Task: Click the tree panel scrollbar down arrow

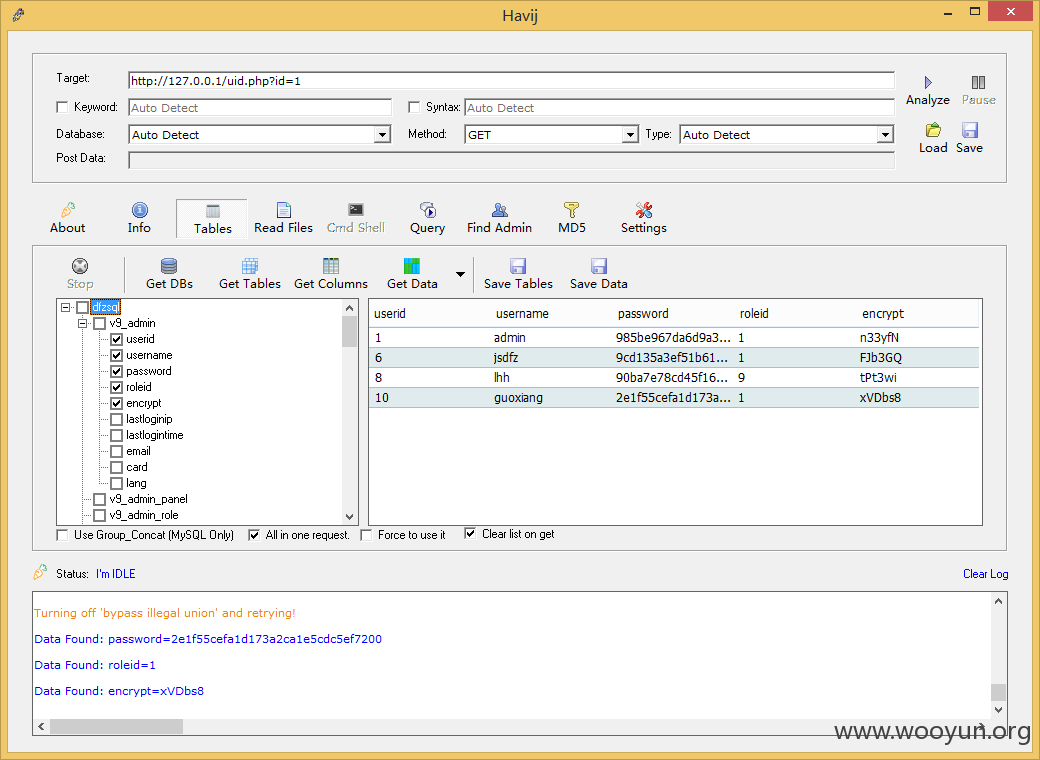Action: tap(350, 517)
